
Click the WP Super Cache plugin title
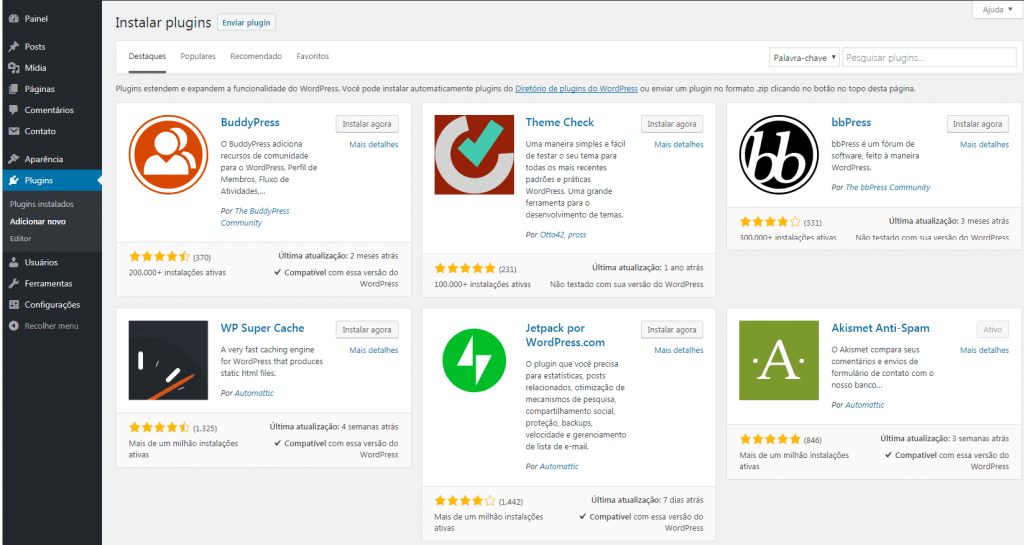click(x=263, y=328)
